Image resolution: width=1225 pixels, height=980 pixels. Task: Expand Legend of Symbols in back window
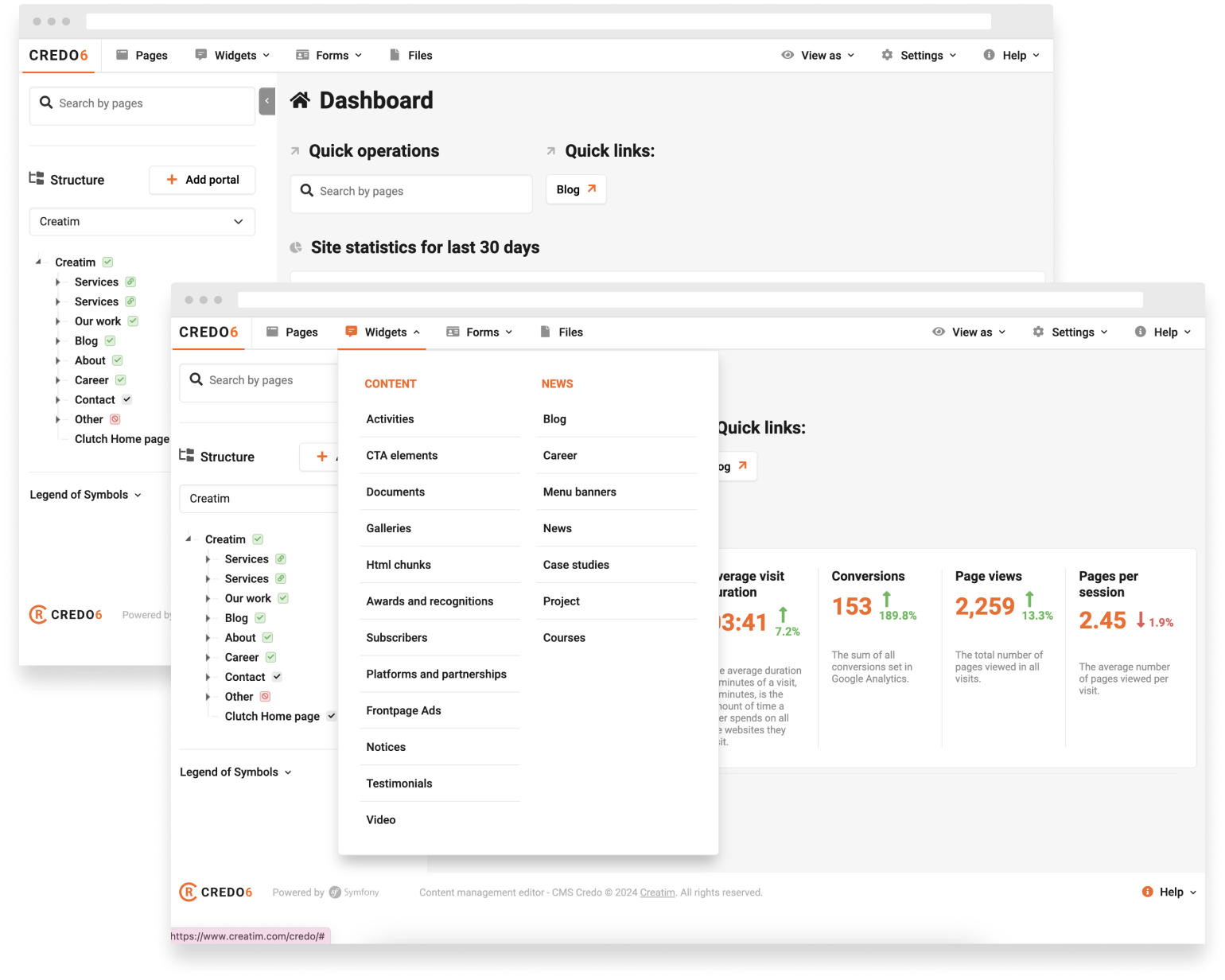pos(85,495)
